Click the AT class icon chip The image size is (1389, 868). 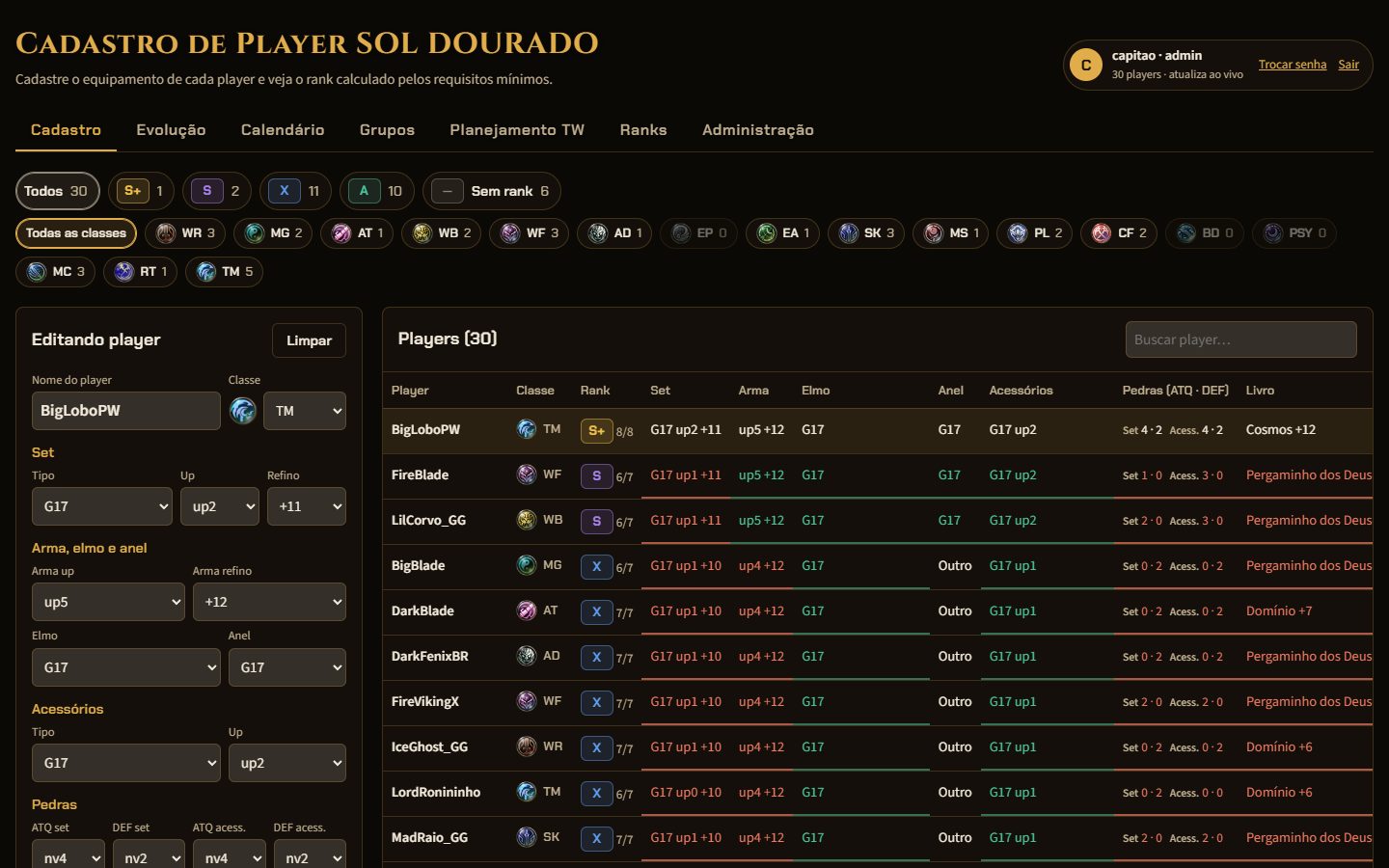click(x=357, y=233)
